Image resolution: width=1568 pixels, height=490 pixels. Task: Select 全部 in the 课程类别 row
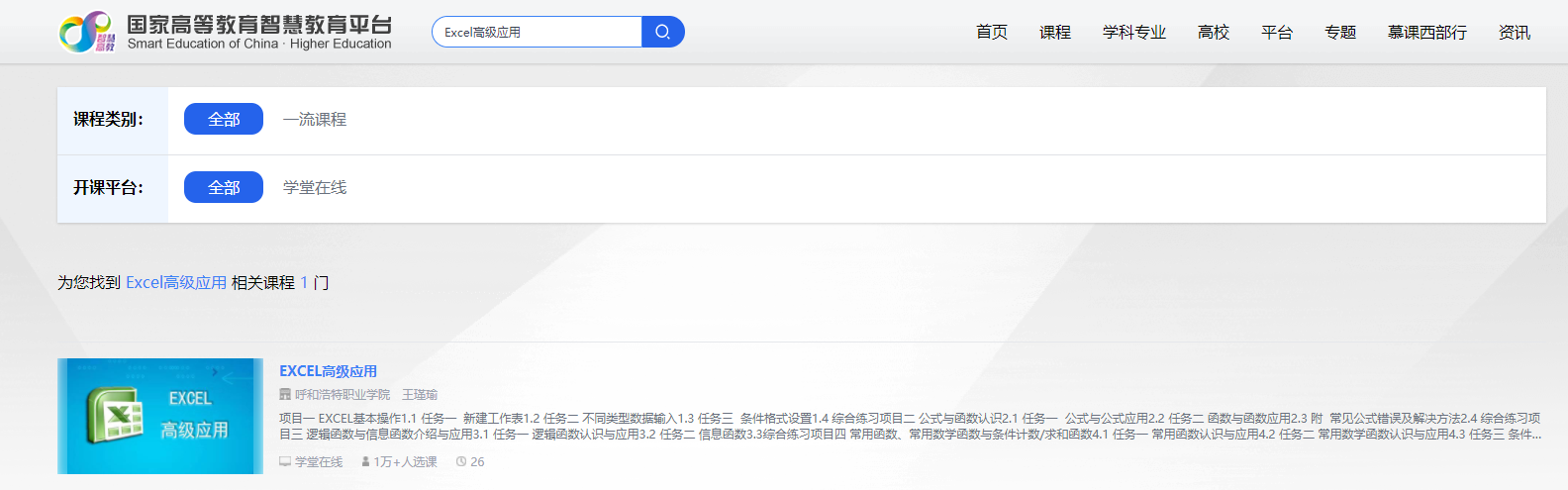click(224, 119)
